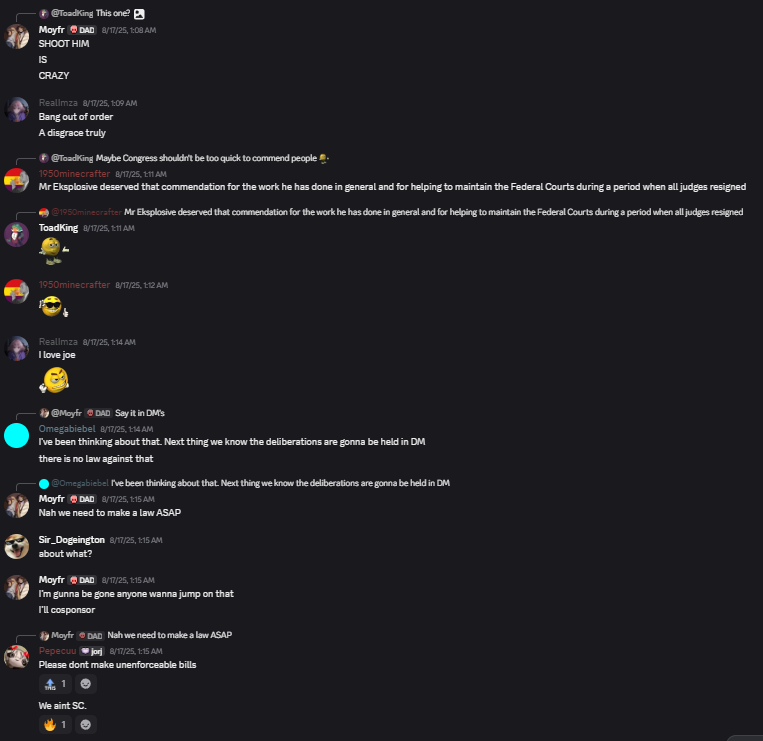
Task: Jump to reply preview 'Maybe Congress shouldn't be too quick'
Action: point(206,158)
